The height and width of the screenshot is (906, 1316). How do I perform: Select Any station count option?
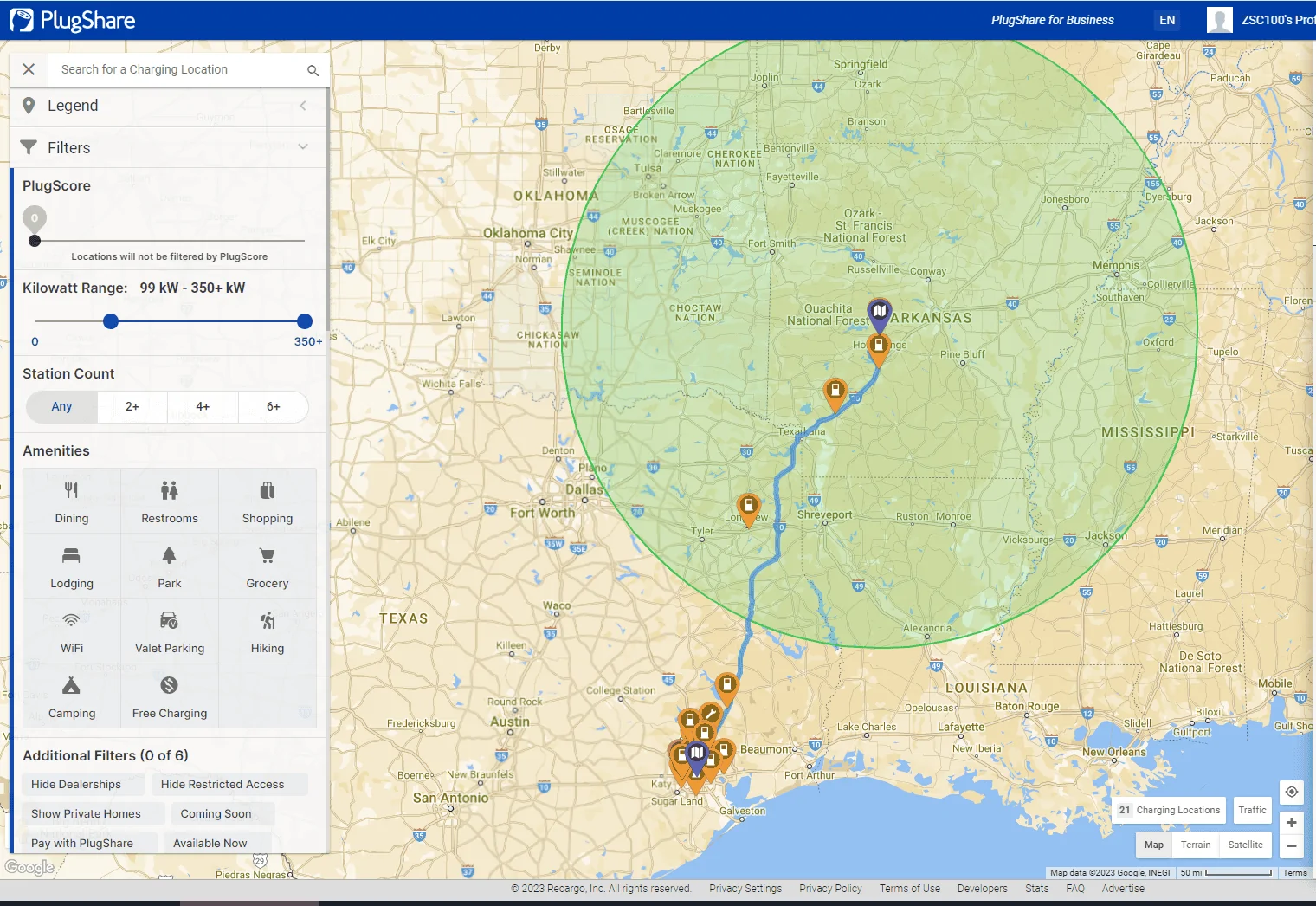pos(61,406)
